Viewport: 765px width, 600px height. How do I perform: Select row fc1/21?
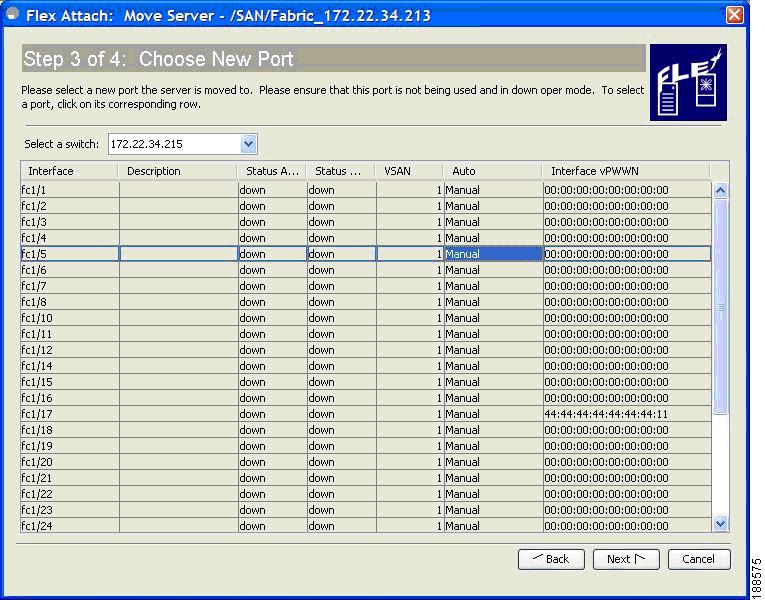coord(366,478)
